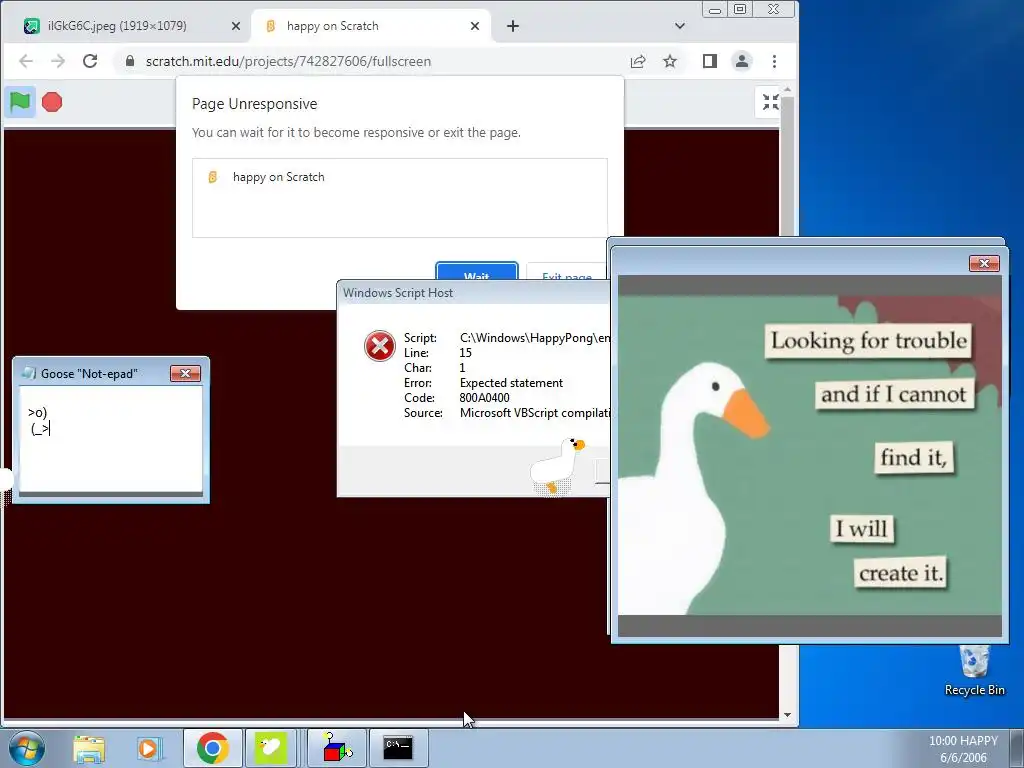Open Chrome side panel
Screen dimensions: 1024x768
coord(710,61)
